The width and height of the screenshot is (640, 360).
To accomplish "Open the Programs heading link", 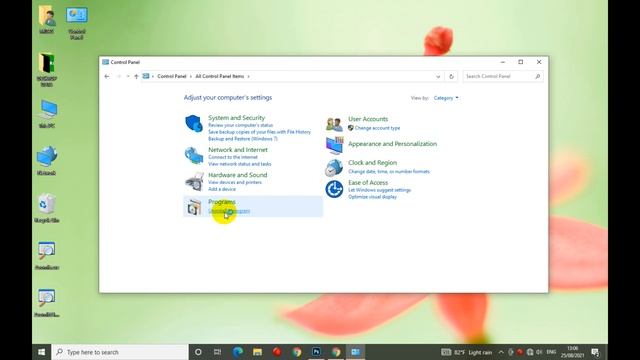I will [x=222, y=202].
